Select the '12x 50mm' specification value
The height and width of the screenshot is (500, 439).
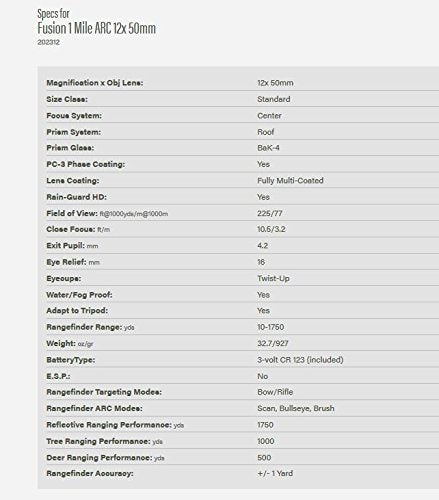275,83
